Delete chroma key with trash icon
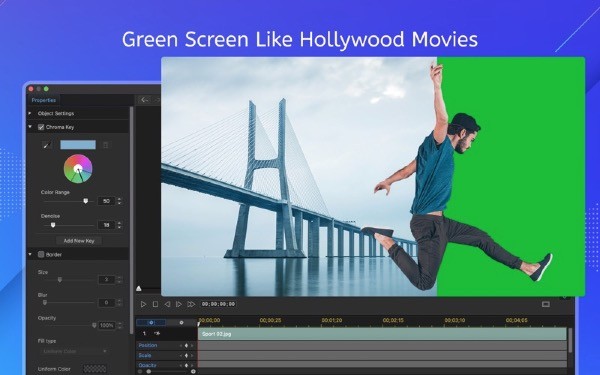This screenshot has width=600, height=375. [x=106, y=145]
